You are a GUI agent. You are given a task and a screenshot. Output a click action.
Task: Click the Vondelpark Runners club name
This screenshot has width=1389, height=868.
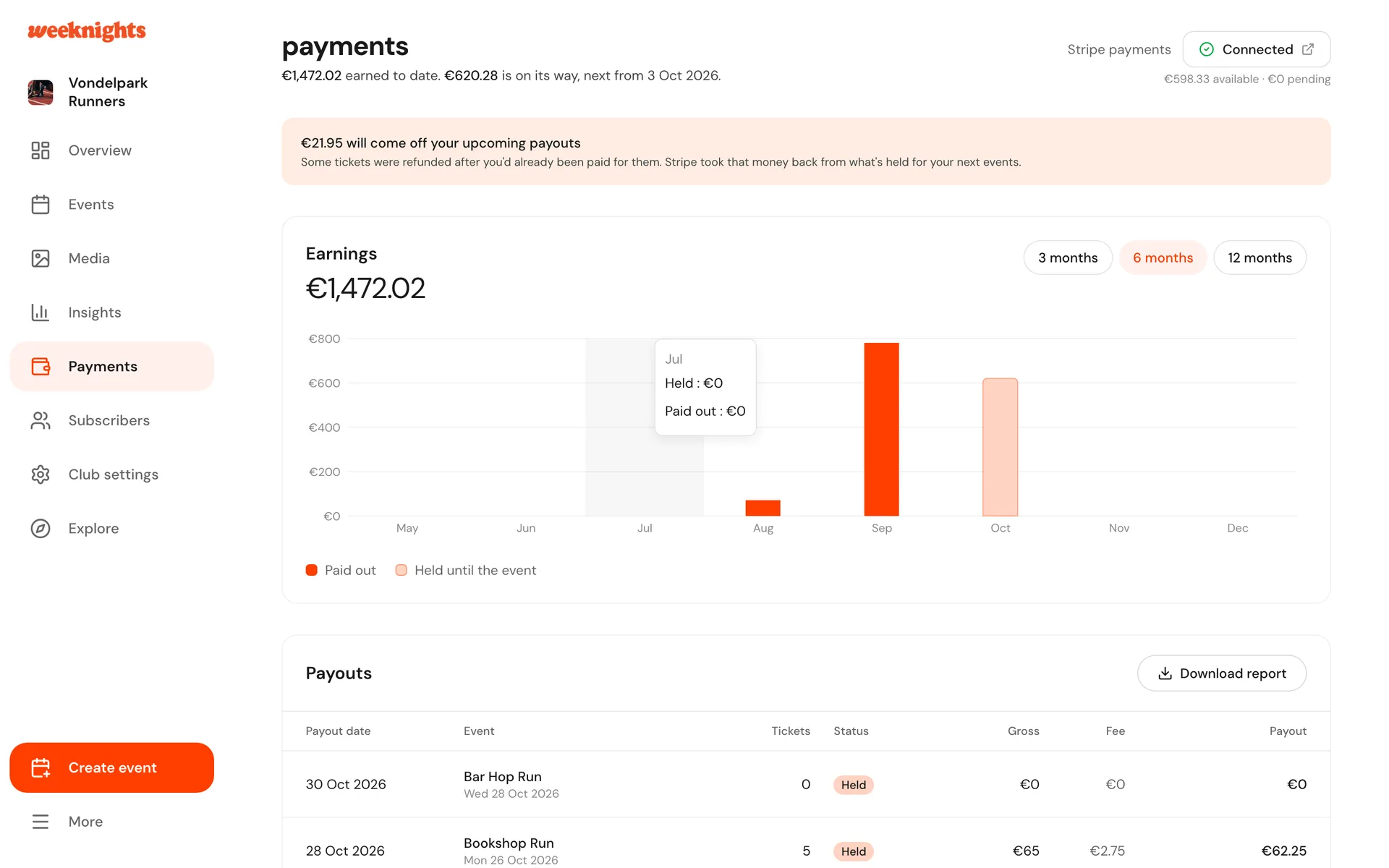click(108, 93)
